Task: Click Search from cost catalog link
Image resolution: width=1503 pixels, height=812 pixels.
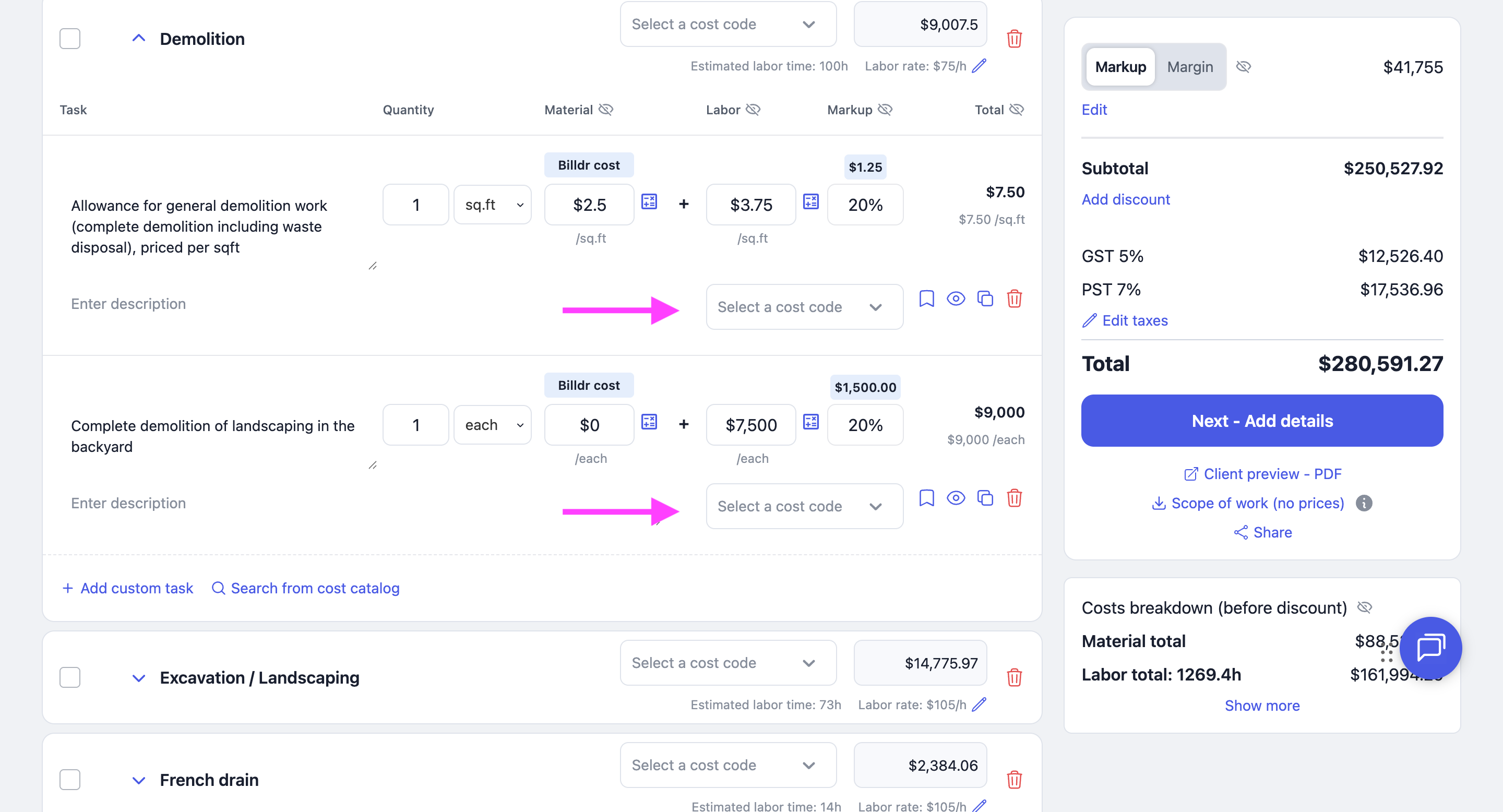Action: (x=306, y=588)
